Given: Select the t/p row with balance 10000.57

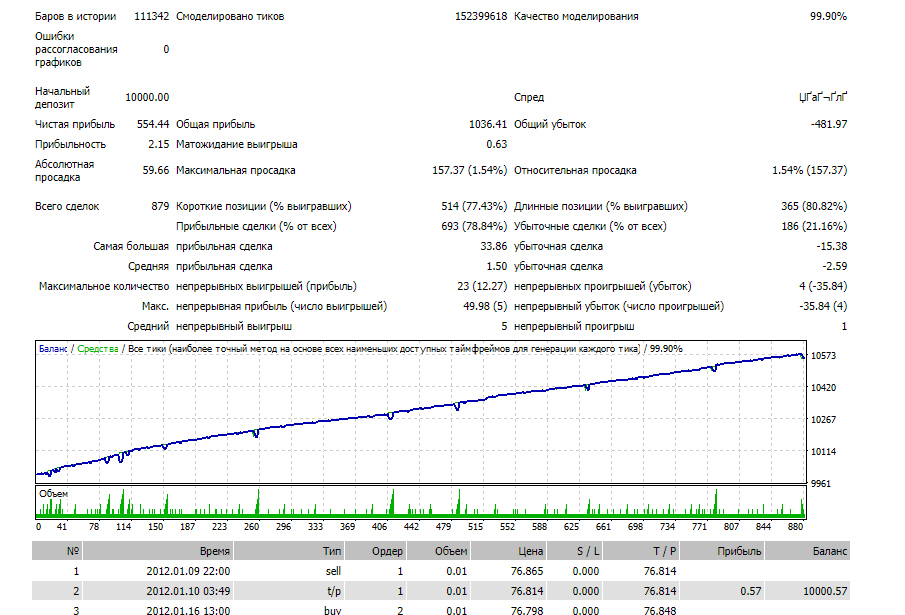Looking at the screenshot, I should 441,591.
